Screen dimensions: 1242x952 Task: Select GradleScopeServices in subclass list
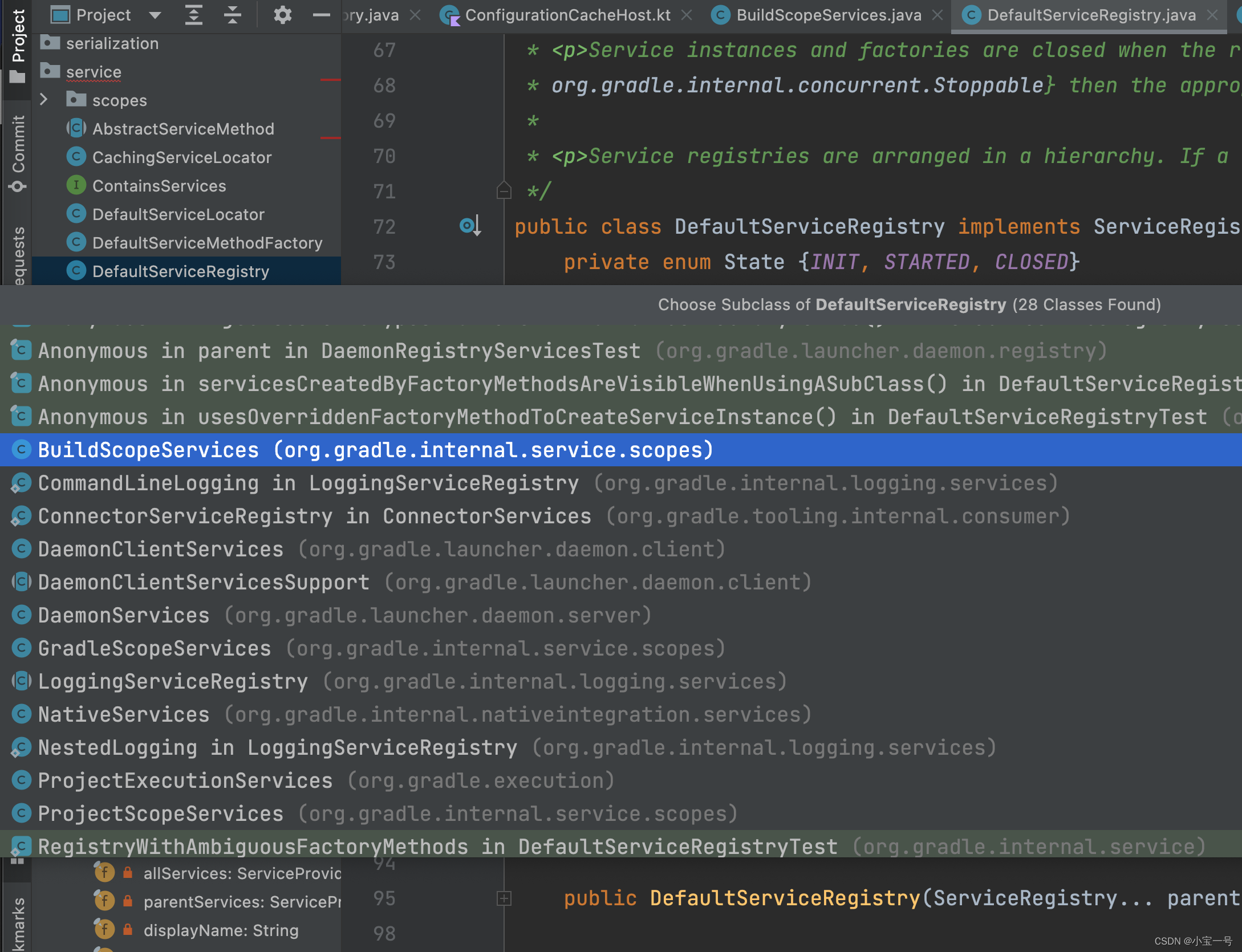point(154,648)
